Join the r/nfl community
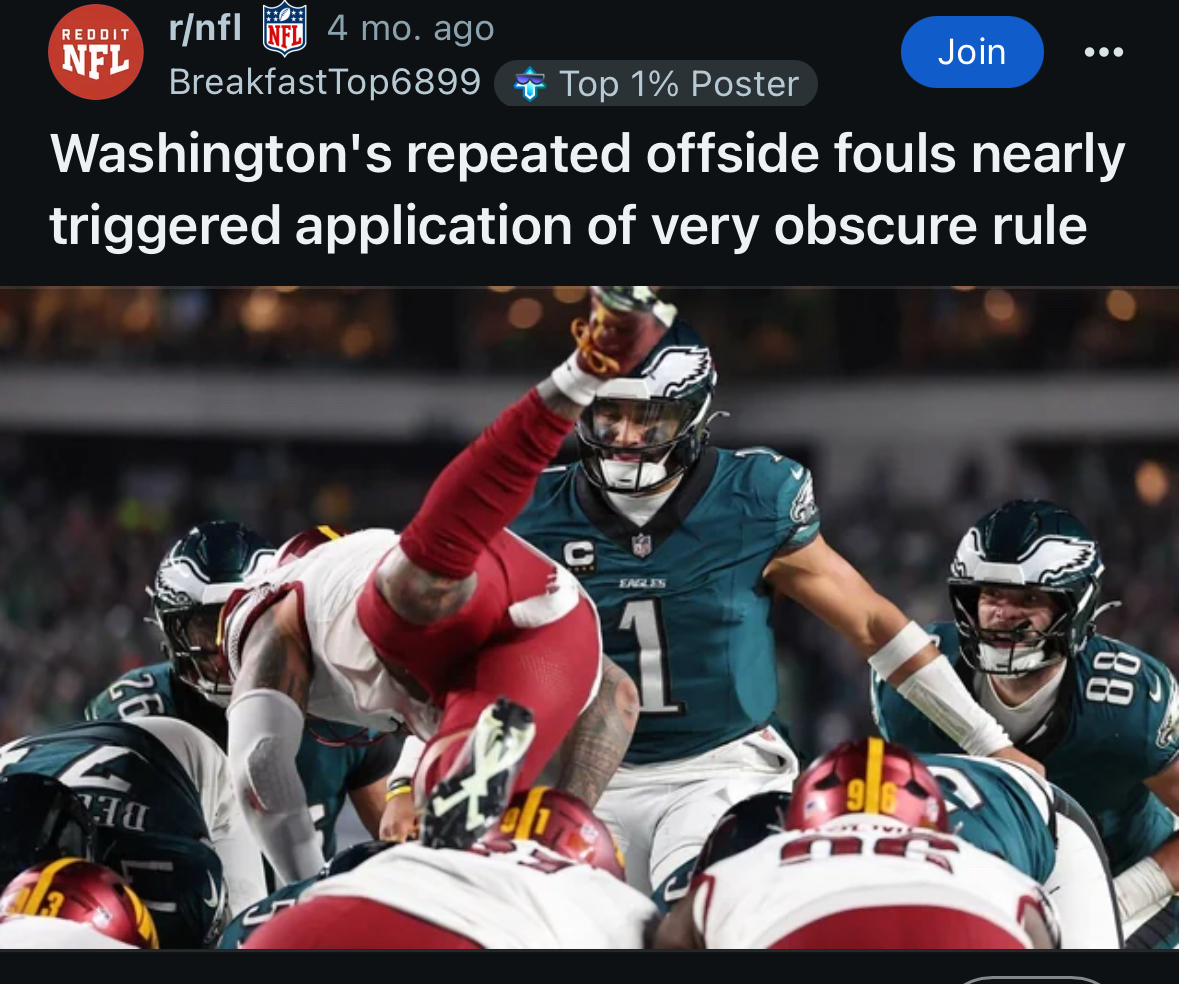Viewport: 1179px width, 984px height. (971, 52)
